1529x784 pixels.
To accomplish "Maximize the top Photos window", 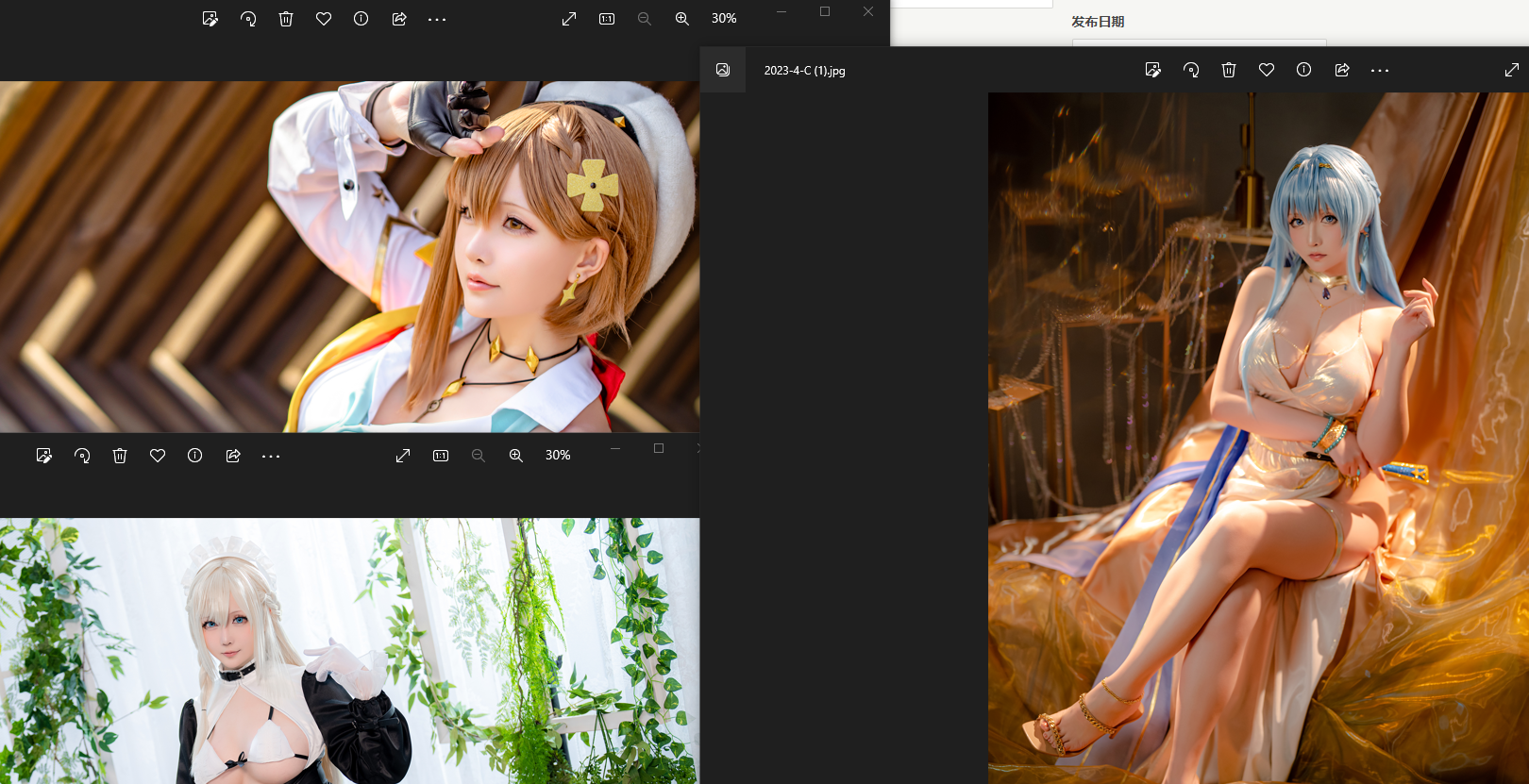I will point(825,11).
